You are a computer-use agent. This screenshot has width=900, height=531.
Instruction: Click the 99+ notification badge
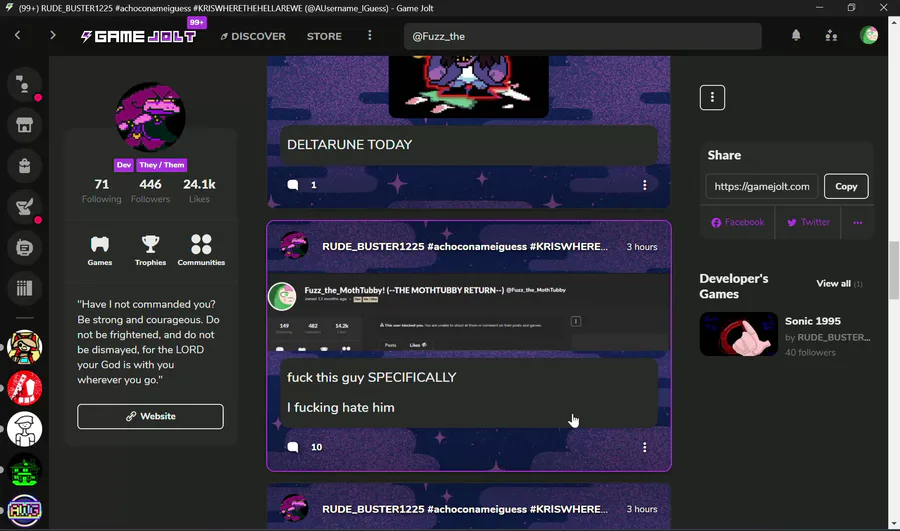pos(197,22)
